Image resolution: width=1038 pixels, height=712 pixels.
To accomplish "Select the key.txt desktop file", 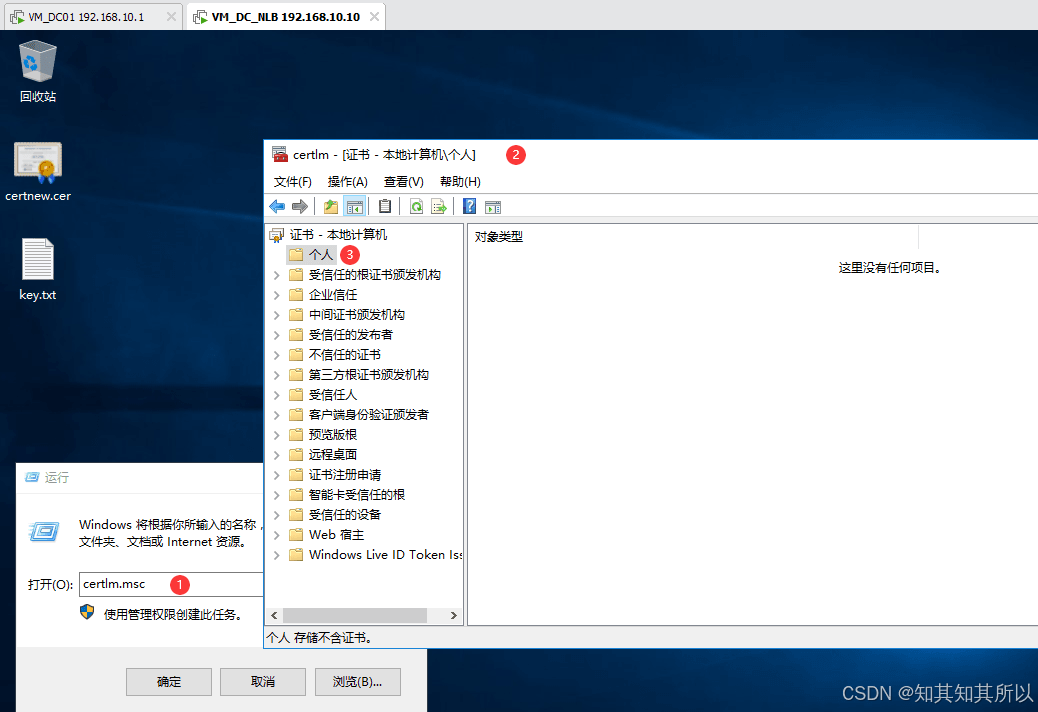I will click(x=38, y=270).
